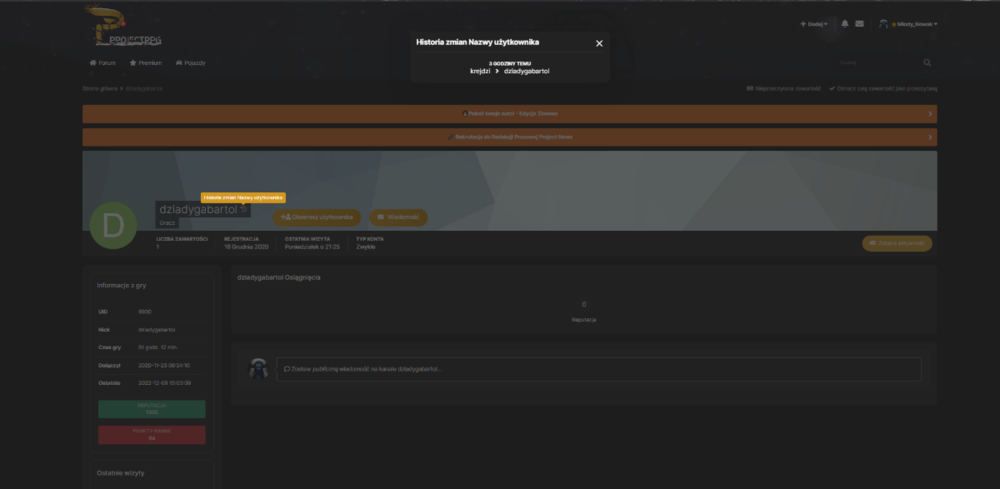Image resolution: width=1000 pixels, height=489 pixels.
Task: Close the username change history popup
Action: 599,43
